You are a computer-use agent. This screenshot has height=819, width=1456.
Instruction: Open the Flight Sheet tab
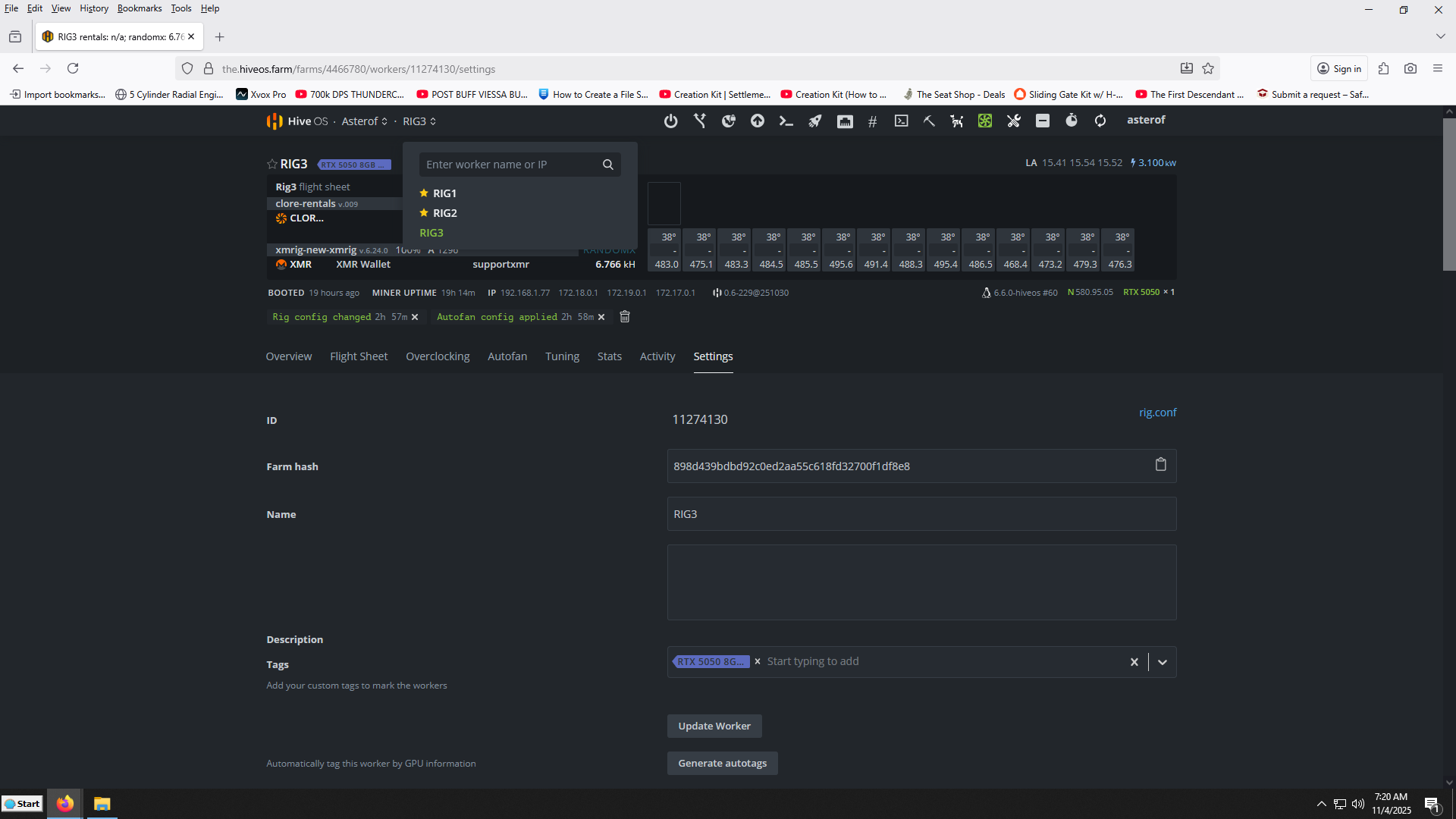pos(358,356)
